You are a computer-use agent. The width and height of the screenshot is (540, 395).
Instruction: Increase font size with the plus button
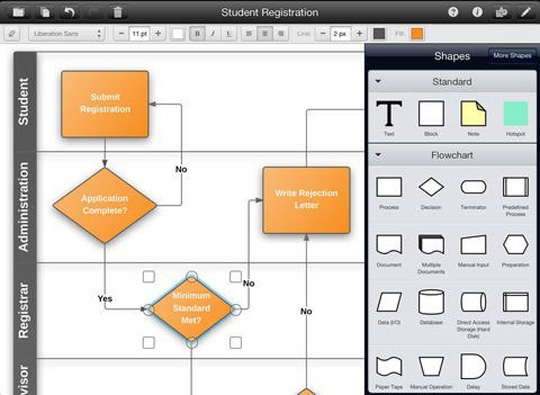coord(158,34)
